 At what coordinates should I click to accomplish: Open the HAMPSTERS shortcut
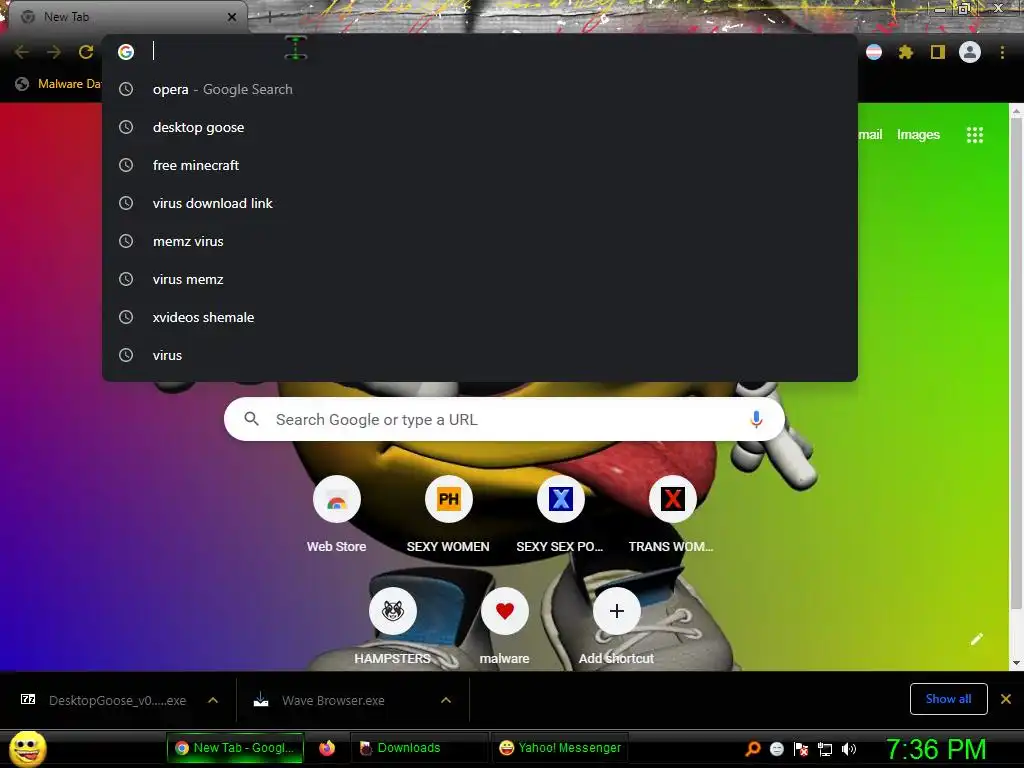coord(392,626)
